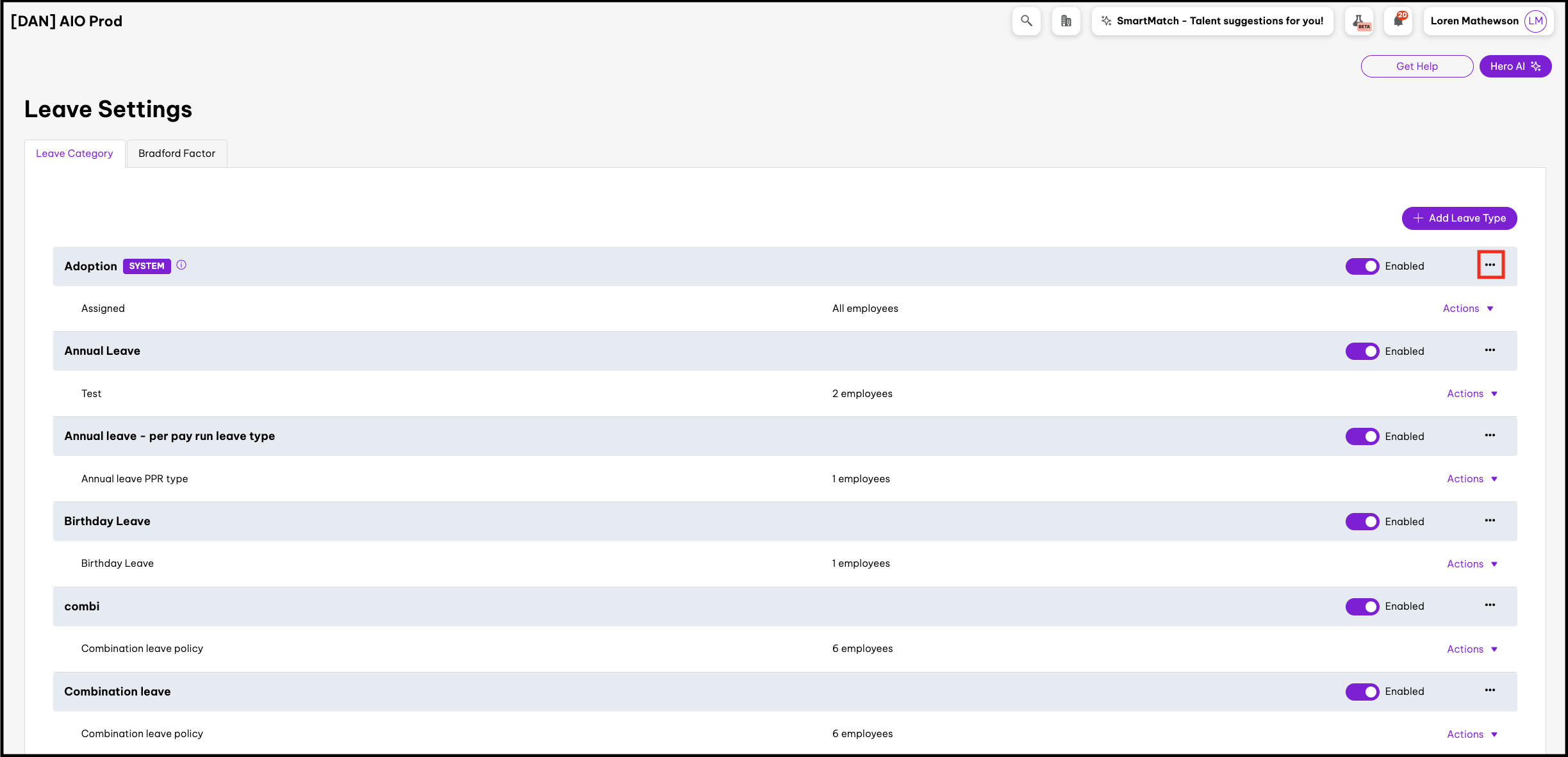Switch to the Bradford Factor tab
The height and width of the screenshot is (757, 1568).
tap(177, 154)
